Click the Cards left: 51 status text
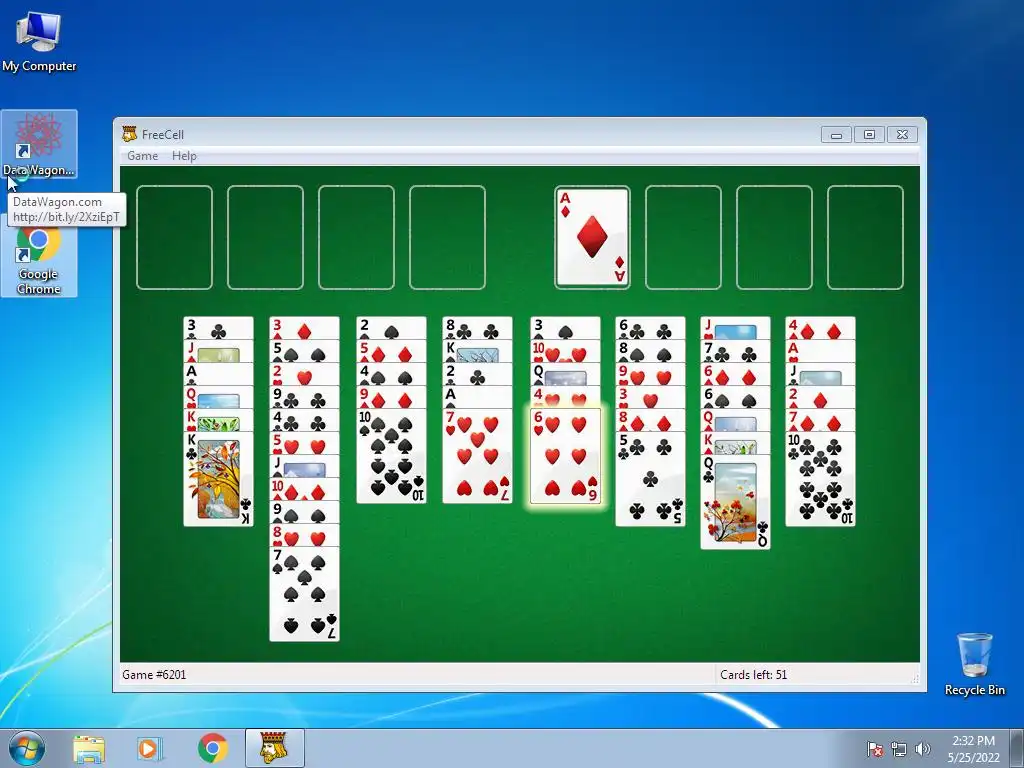Screen dimensions: 1024x768 click(754, 674)
